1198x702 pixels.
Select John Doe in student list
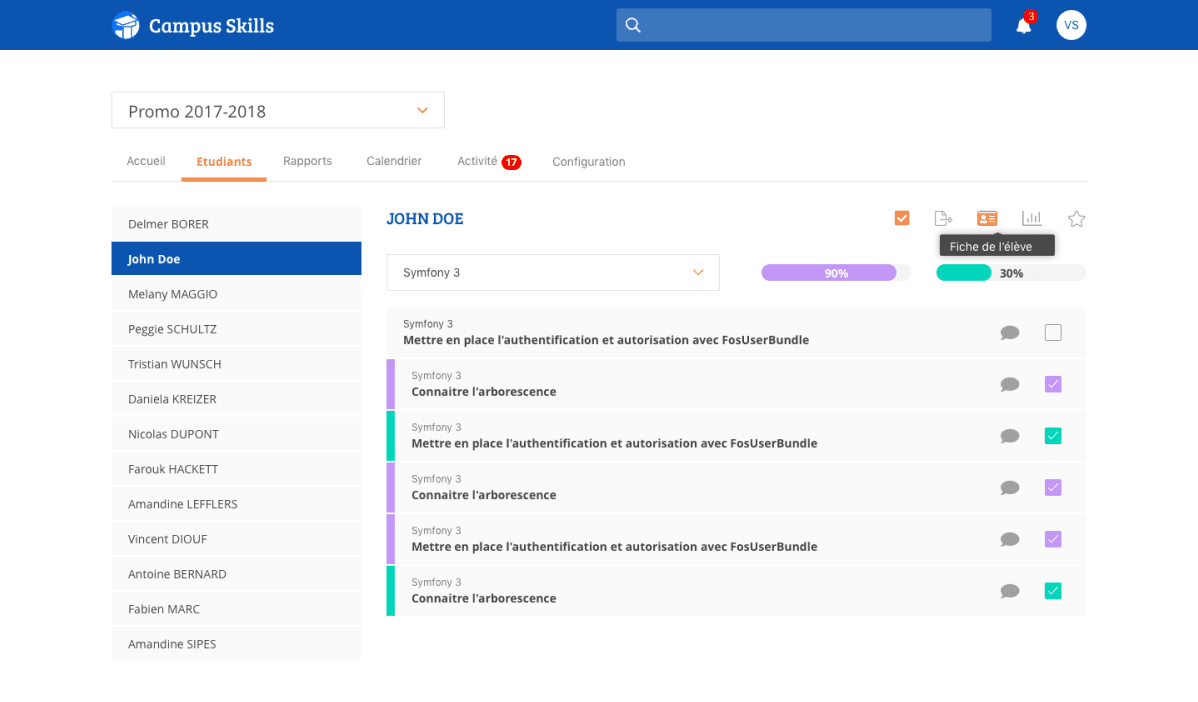[x=236, y=259]
